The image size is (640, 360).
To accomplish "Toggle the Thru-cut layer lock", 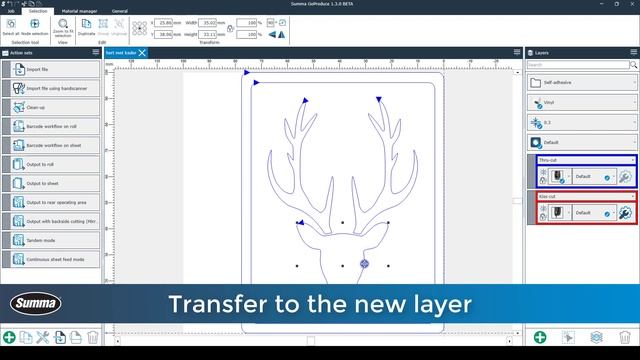I will click(543, 181).
